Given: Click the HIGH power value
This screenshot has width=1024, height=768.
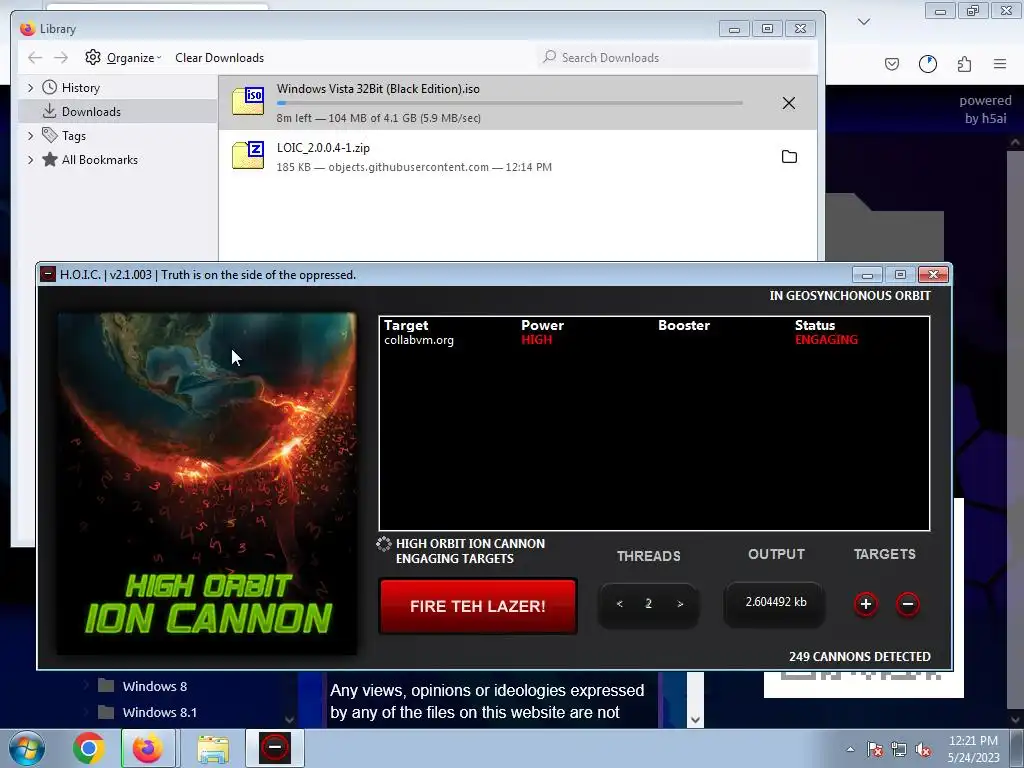Looking at the screenshot, I should click(536, 340).
